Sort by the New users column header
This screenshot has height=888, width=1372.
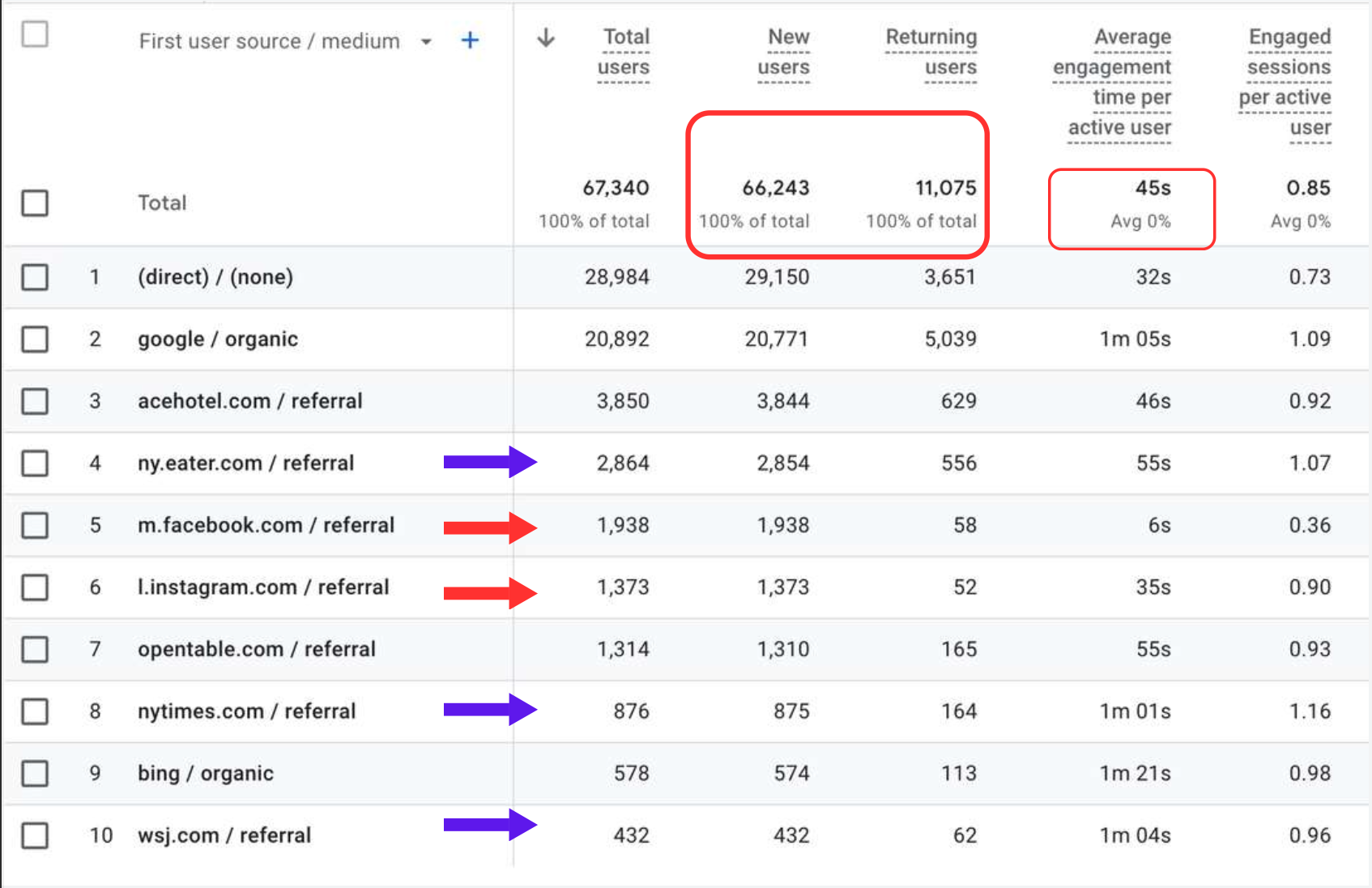tap(784, 52)
